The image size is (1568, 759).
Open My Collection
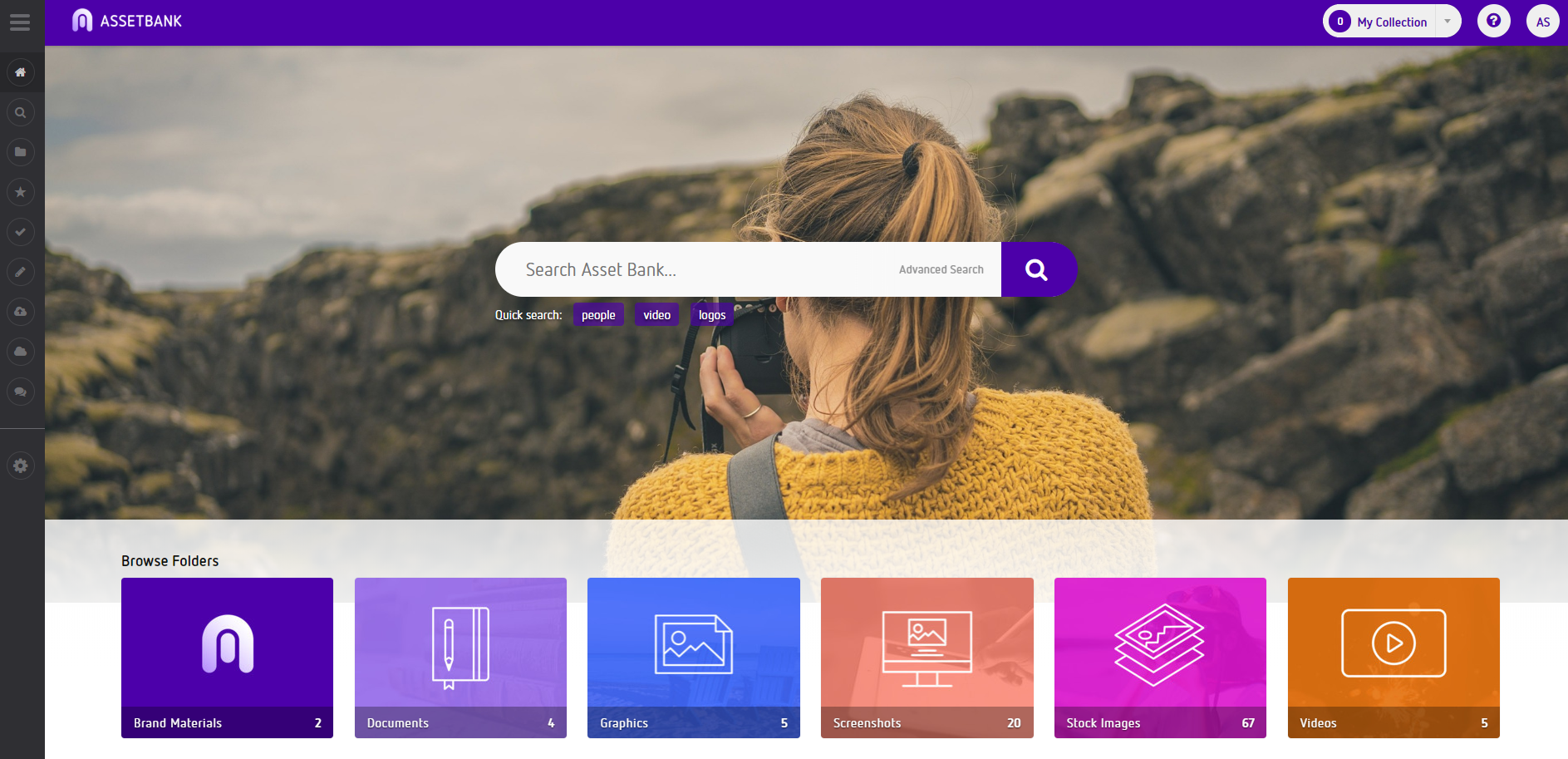pos(1381,22)
